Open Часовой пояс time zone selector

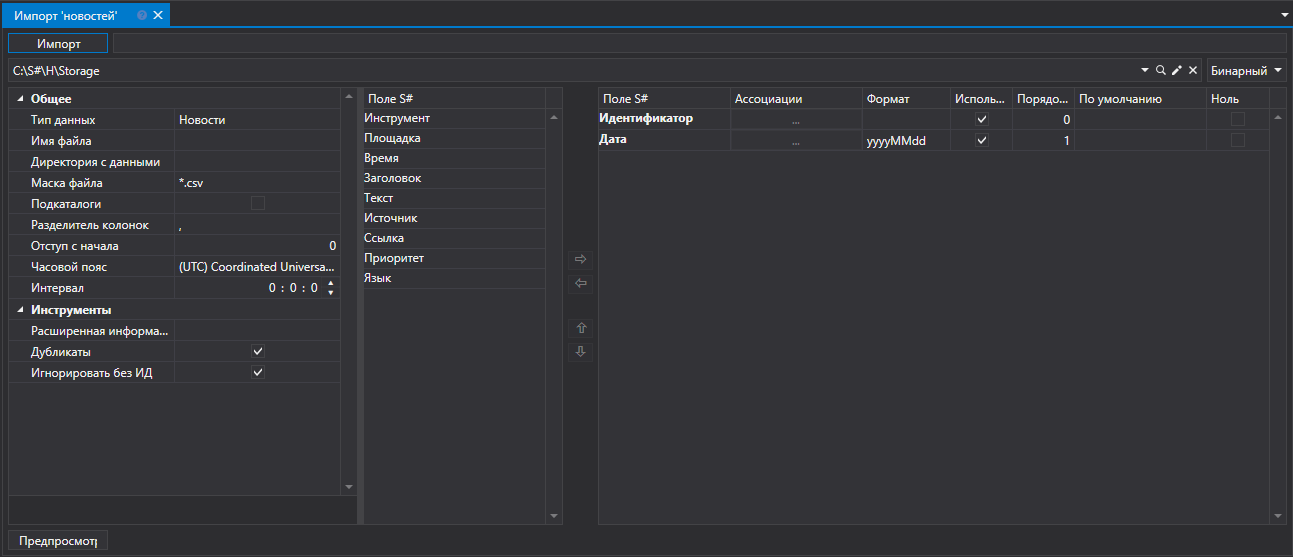click(x=257, y=267)
